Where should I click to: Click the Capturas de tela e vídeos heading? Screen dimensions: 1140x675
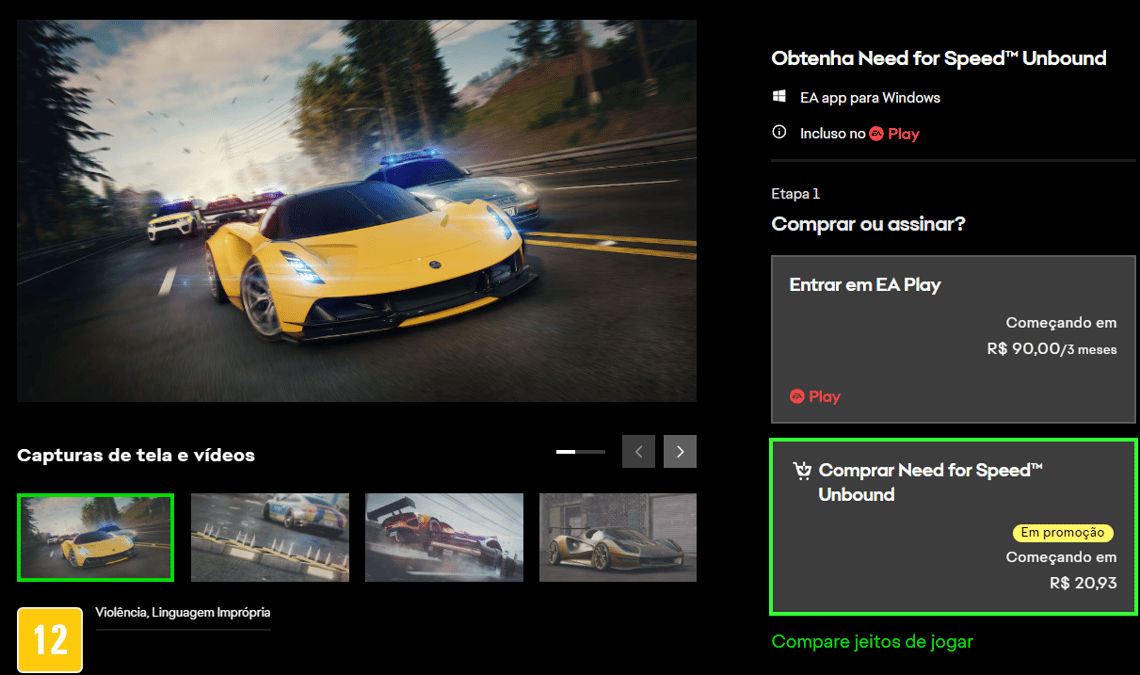[x=136, y=455]
